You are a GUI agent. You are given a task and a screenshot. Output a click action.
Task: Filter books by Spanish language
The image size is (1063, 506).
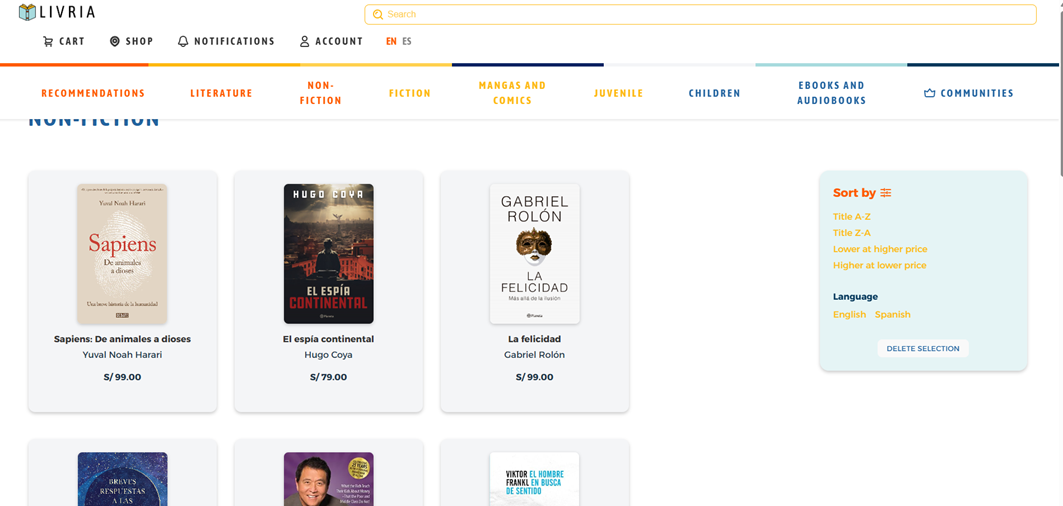pos(892,315)
